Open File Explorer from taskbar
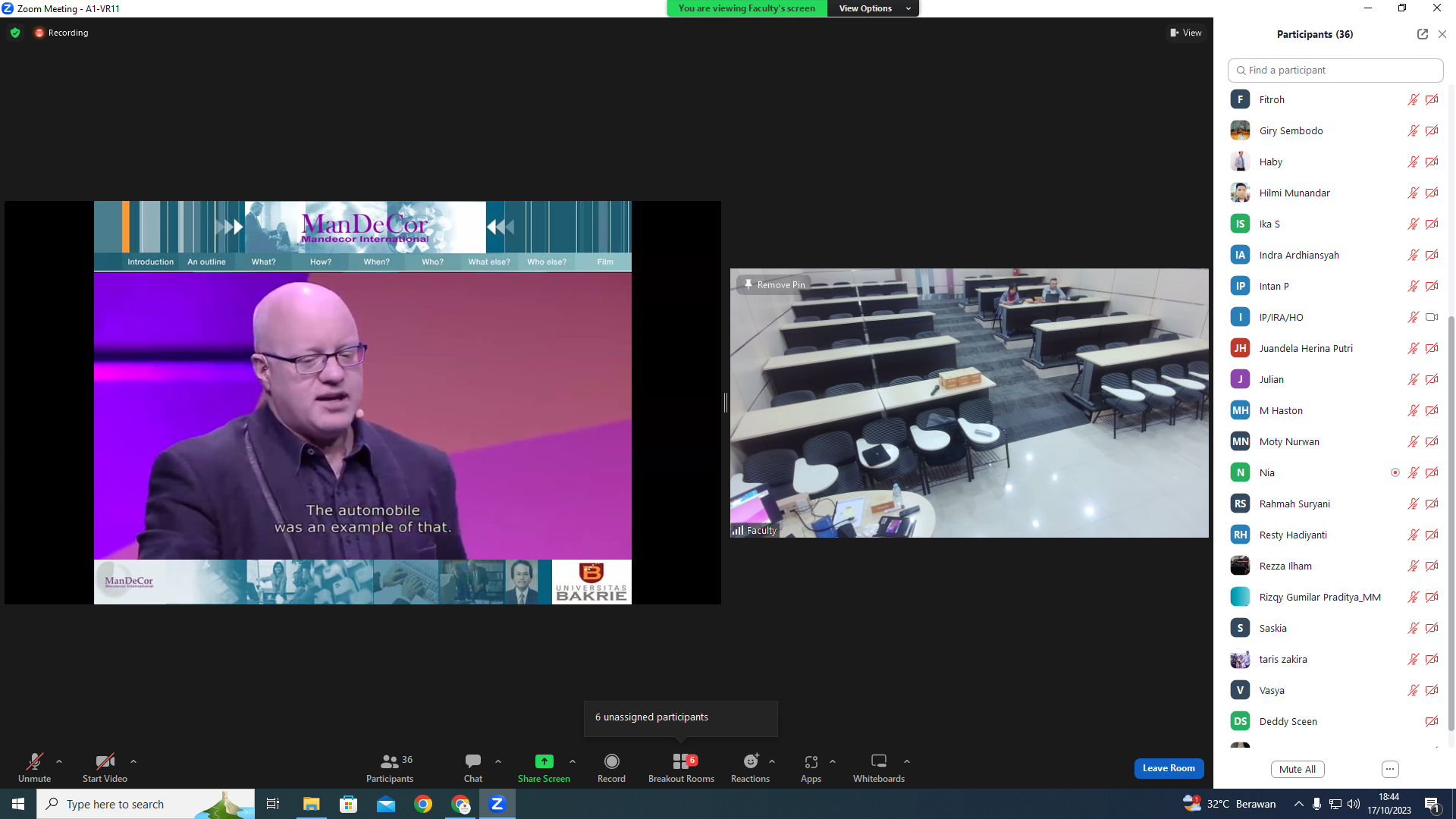The height and width of the screenshot is (819, 1456). tap(311, 804)
